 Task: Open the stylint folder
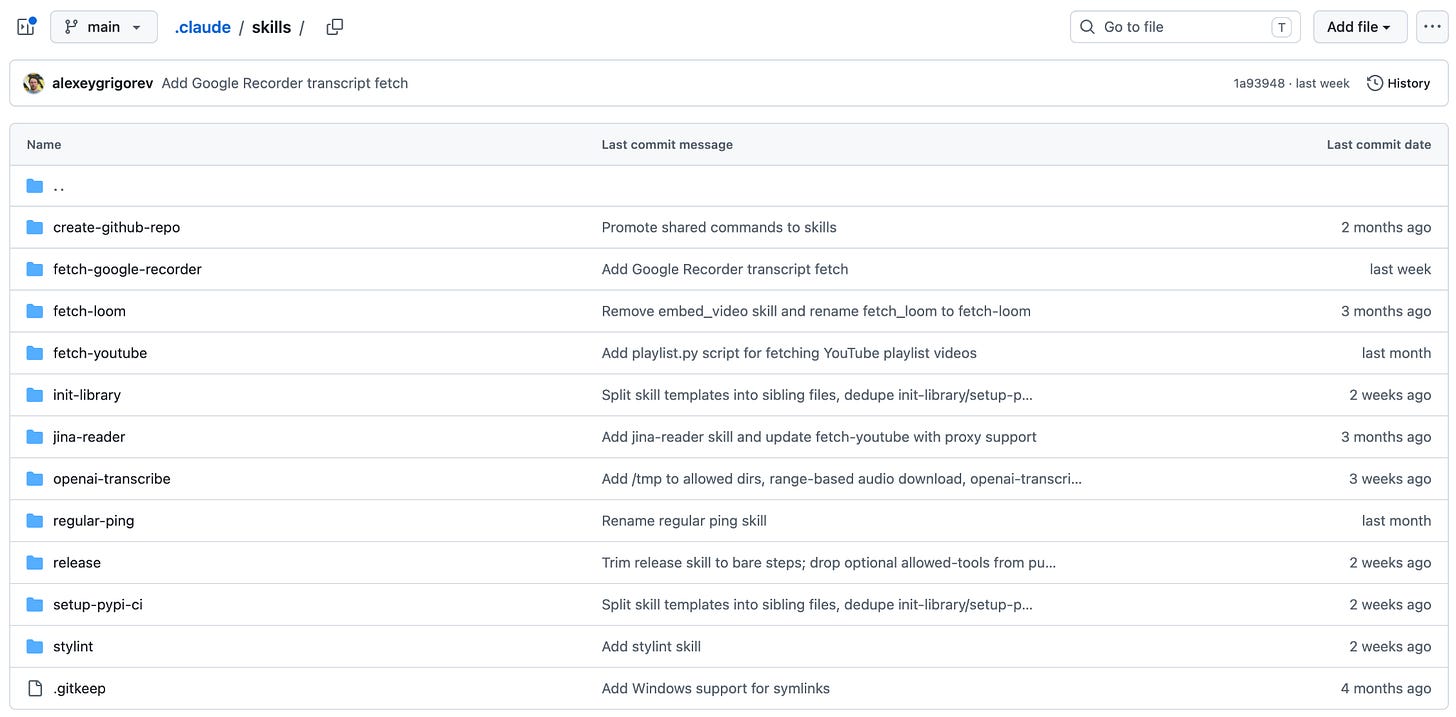point(73,647)
